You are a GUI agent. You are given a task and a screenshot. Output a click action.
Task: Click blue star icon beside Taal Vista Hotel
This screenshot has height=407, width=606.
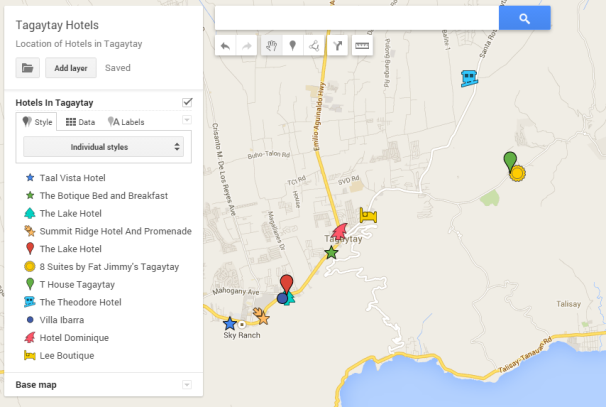tap(30, 178)
